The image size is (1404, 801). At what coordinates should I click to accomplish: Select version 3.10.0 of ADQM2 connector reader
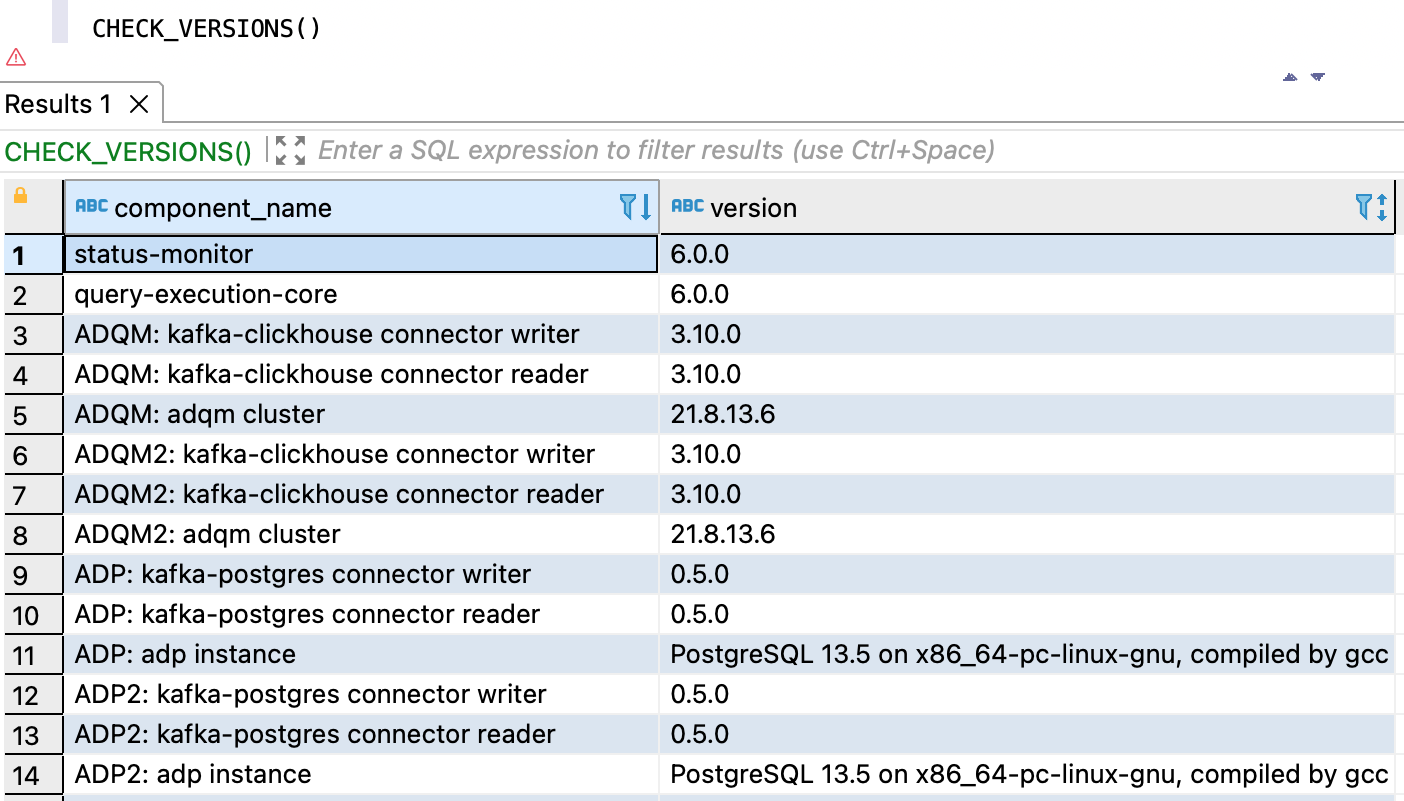[1027, 494]
